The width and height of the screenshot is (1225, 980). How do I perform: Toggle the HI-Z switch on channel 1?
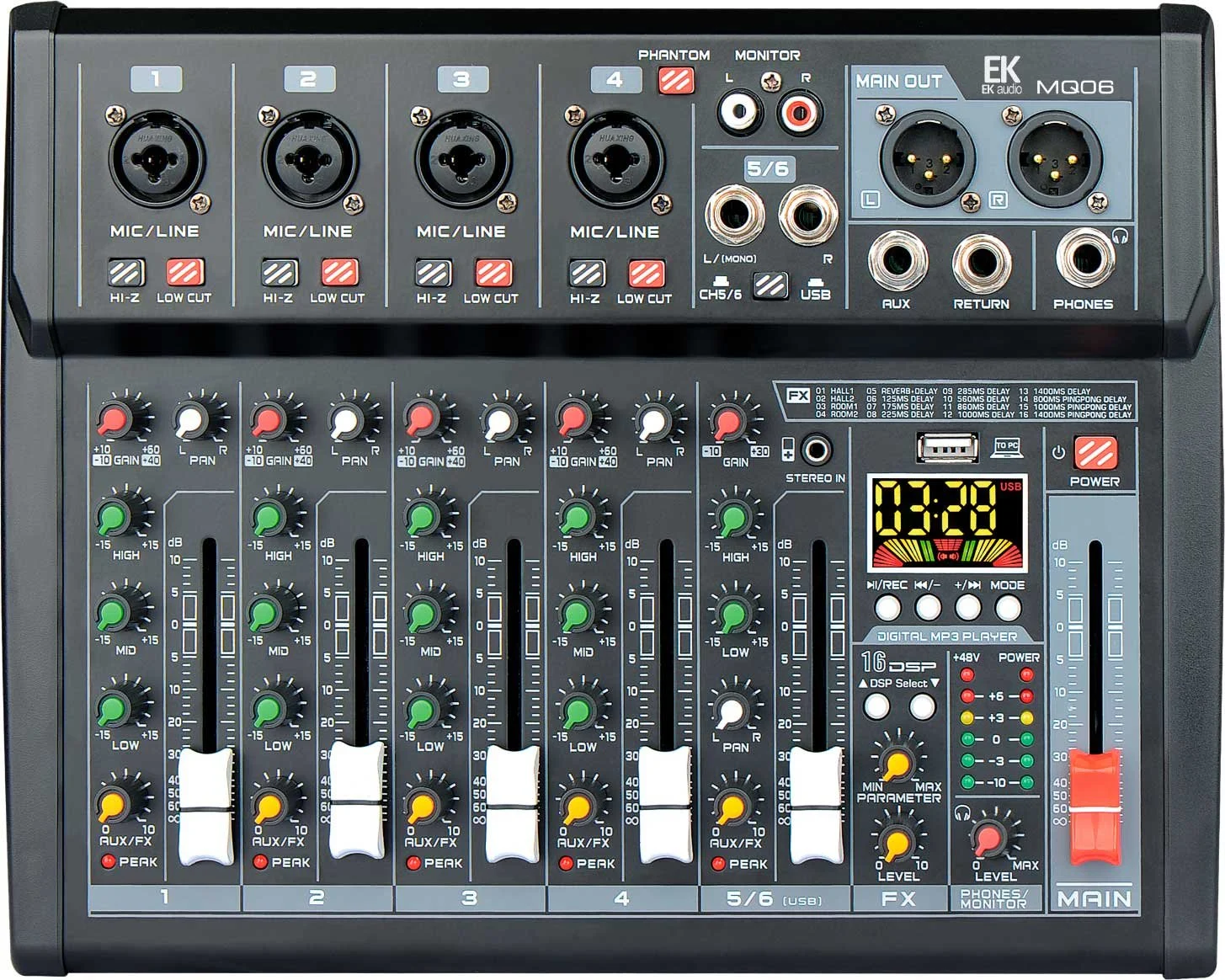pyautogui.click(x=125, y=273)
